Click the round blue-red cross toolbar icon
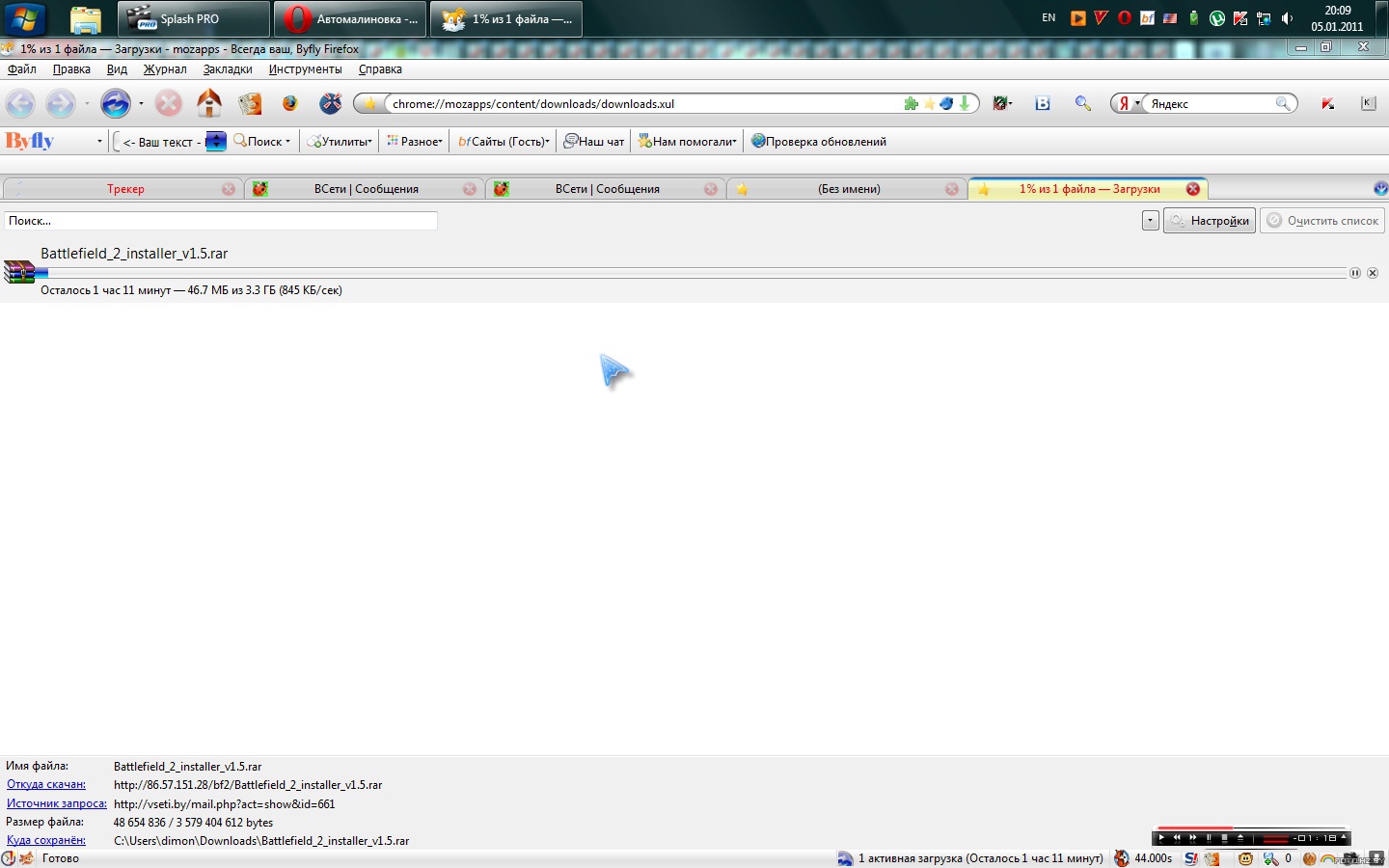Screen dimensions: 1389x868 click(331, 103)
